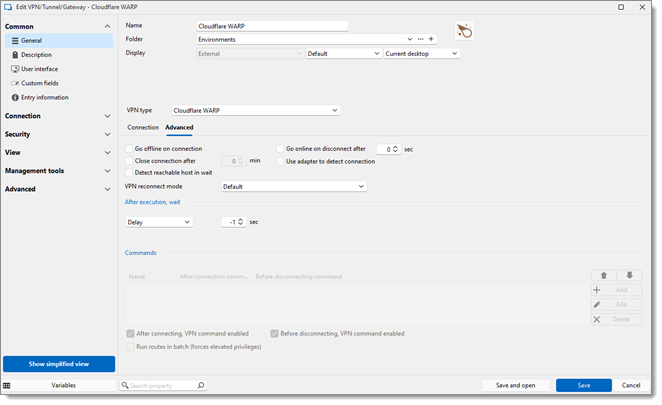
Task: Click the Before disconnecting command column header
Action: (299, 277)
